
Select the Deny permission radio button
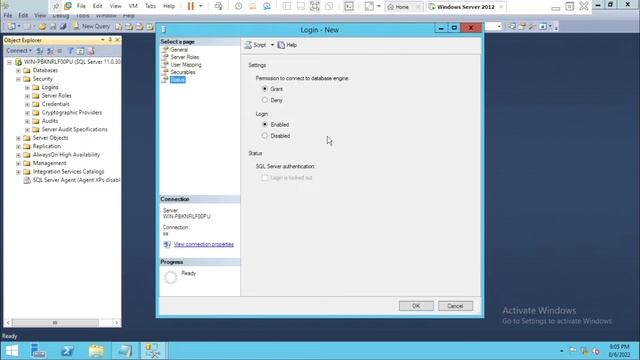(x=265, y=100)
